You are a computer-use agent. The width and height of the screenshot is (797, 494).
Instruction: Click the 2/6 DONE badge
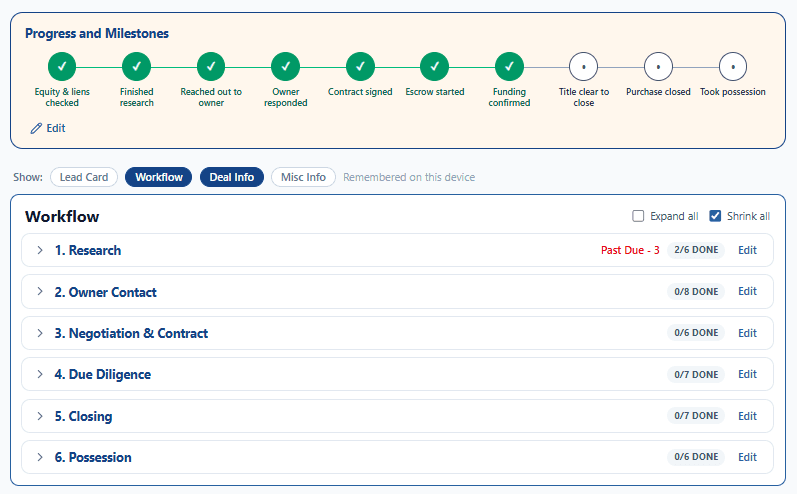[x=696, y=250]
